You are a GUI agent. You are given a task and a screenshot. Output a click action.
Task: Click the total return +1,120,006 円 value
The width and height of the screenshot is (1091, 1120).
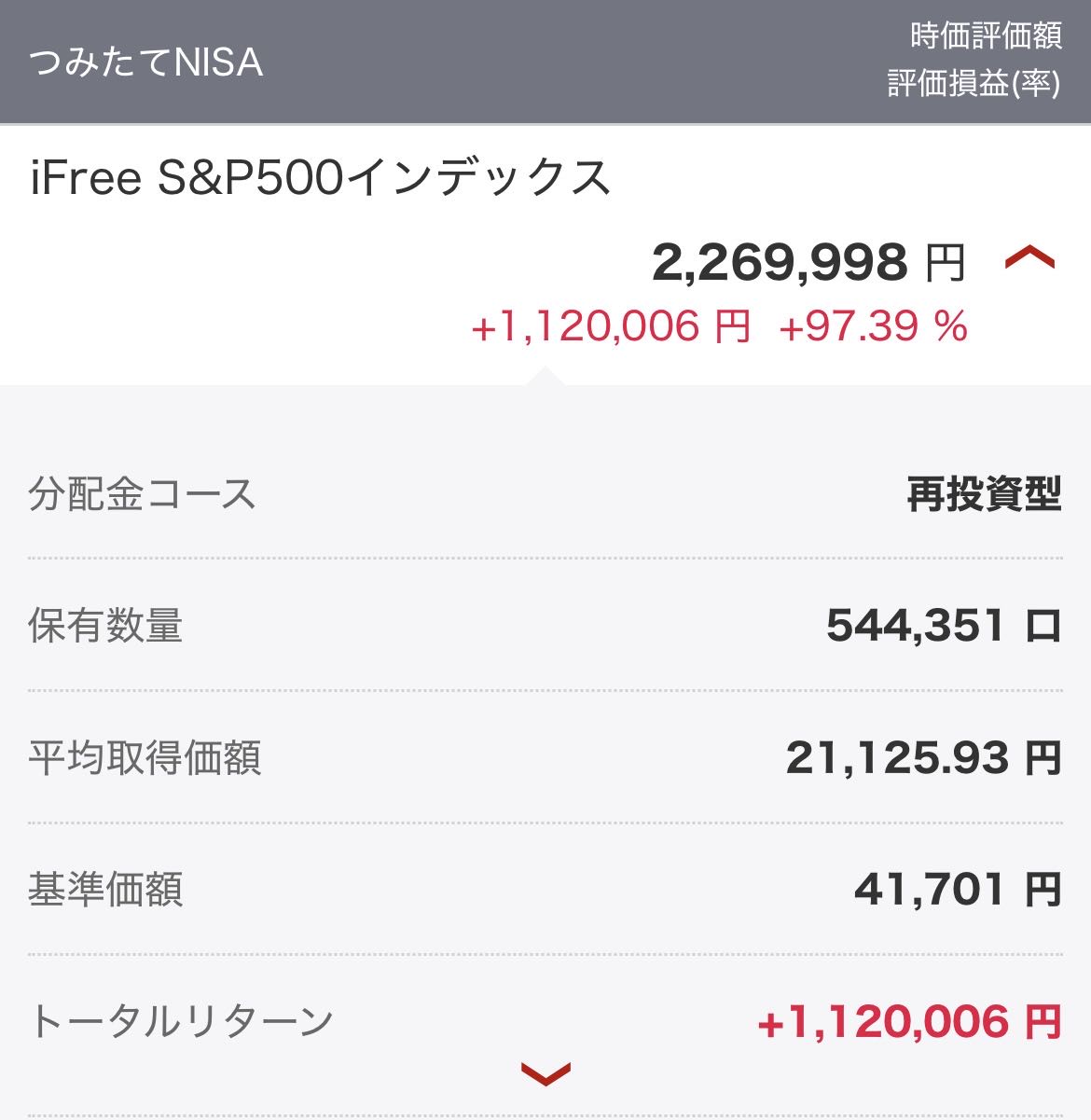coord(909,1022)
